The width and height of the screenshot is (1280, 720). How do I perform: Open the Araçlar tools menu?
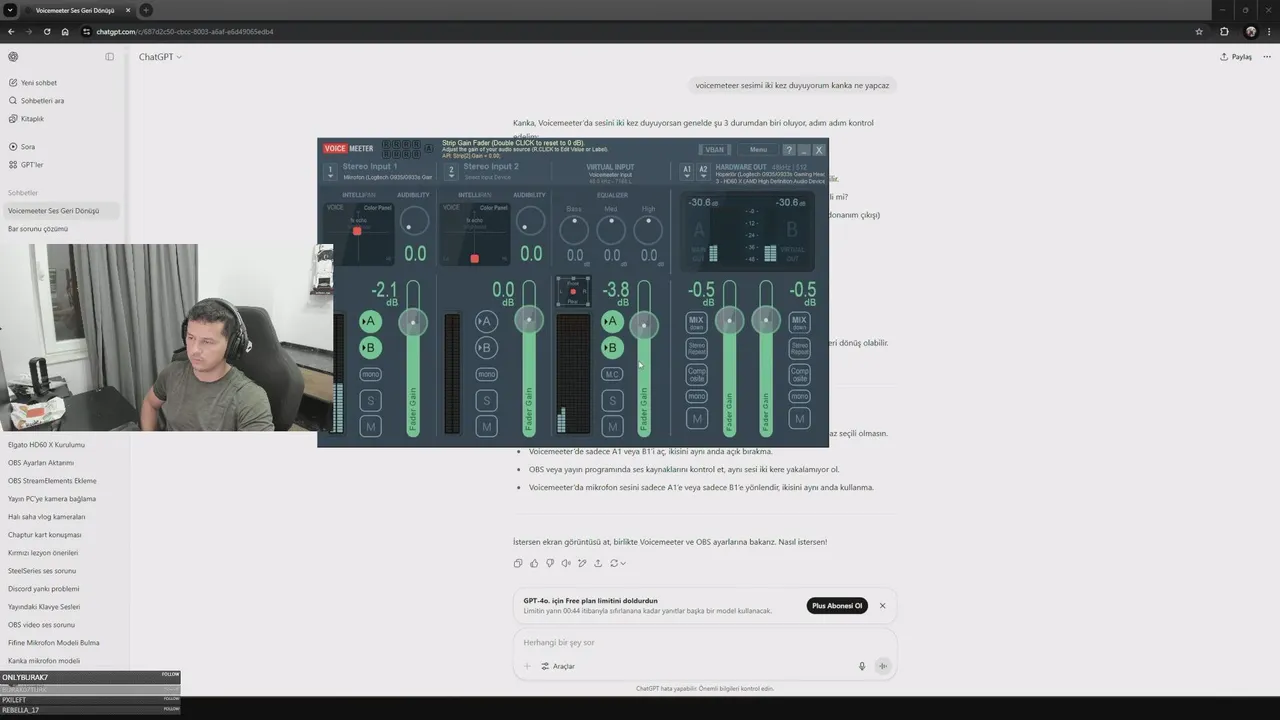(x=557, y=666)
